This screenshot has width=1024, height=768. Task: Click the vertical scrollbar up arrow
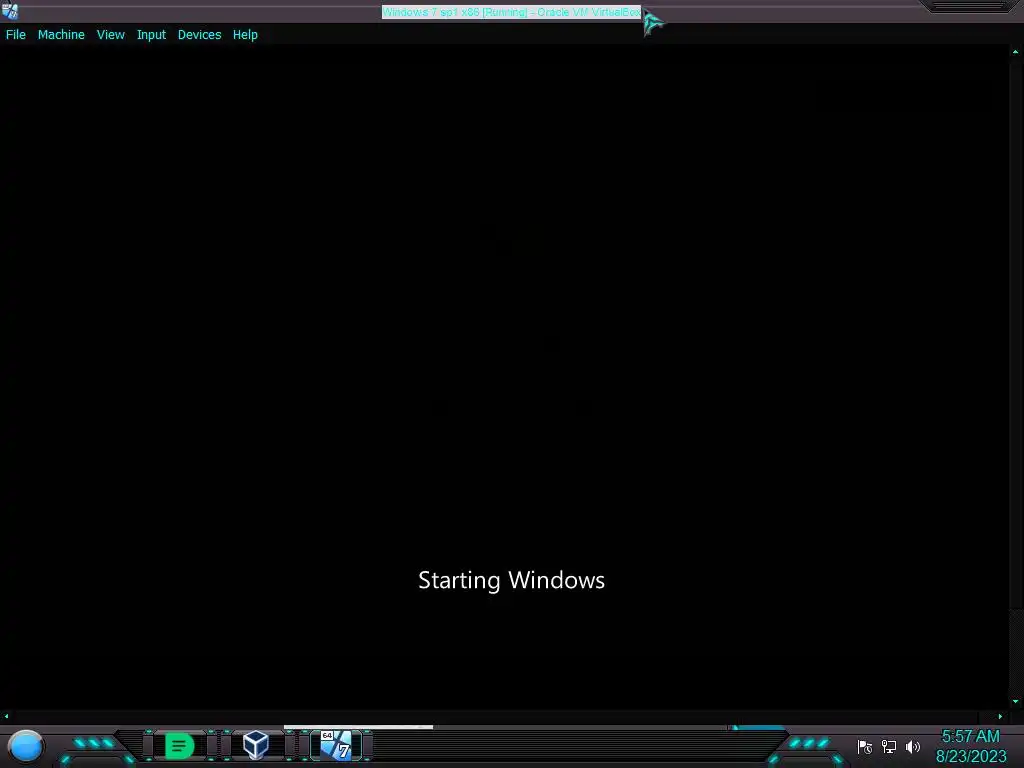1016,52
